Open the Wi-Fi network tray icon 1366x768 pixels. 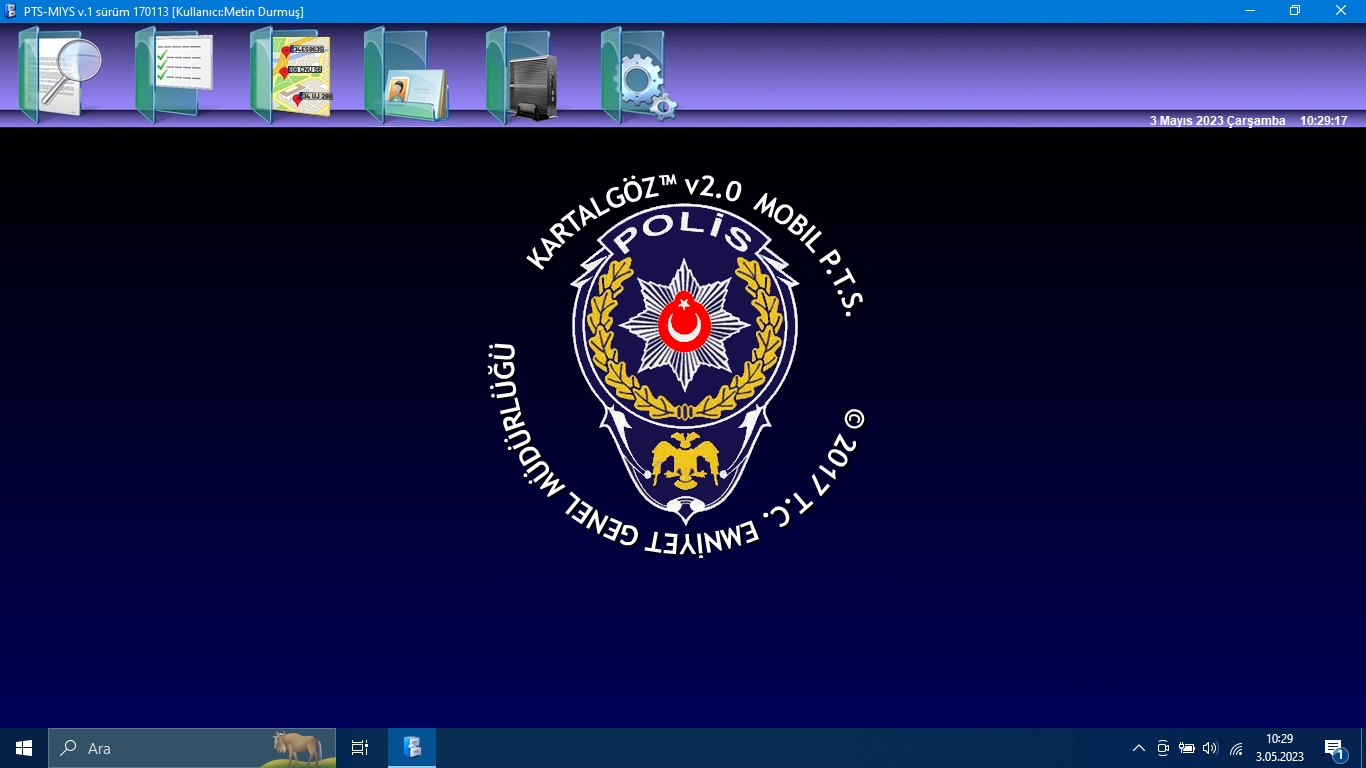(x=1236, y=748)
